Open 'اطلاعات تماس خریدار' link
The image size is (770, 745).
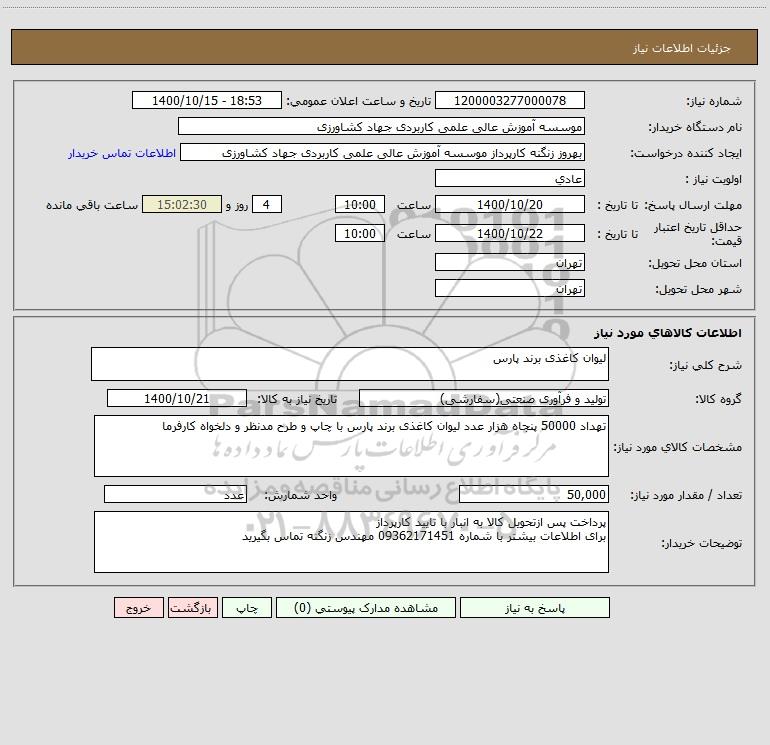122,153
